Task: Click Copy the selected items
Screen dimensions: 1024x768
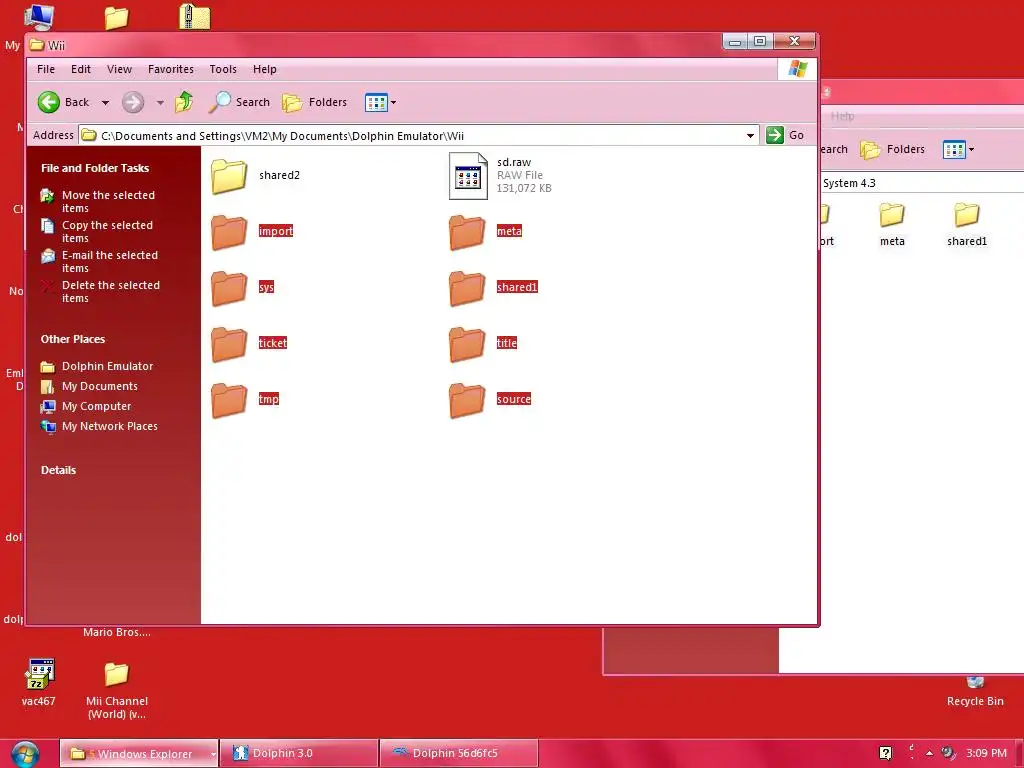Action: (107, 232)
